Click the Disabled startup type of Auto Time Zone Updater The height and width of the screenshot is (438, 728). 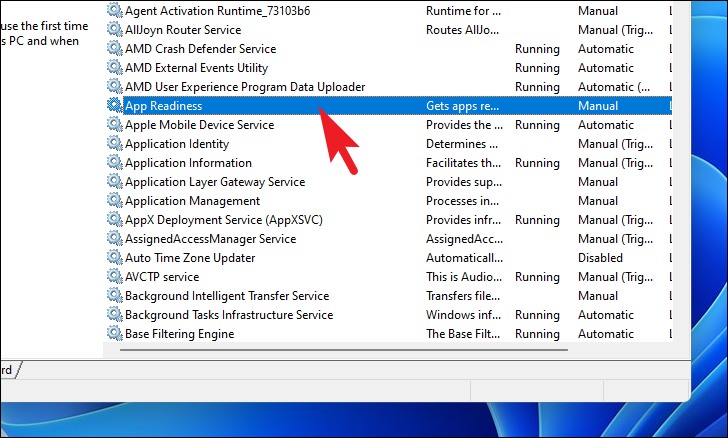coord(600,258)
